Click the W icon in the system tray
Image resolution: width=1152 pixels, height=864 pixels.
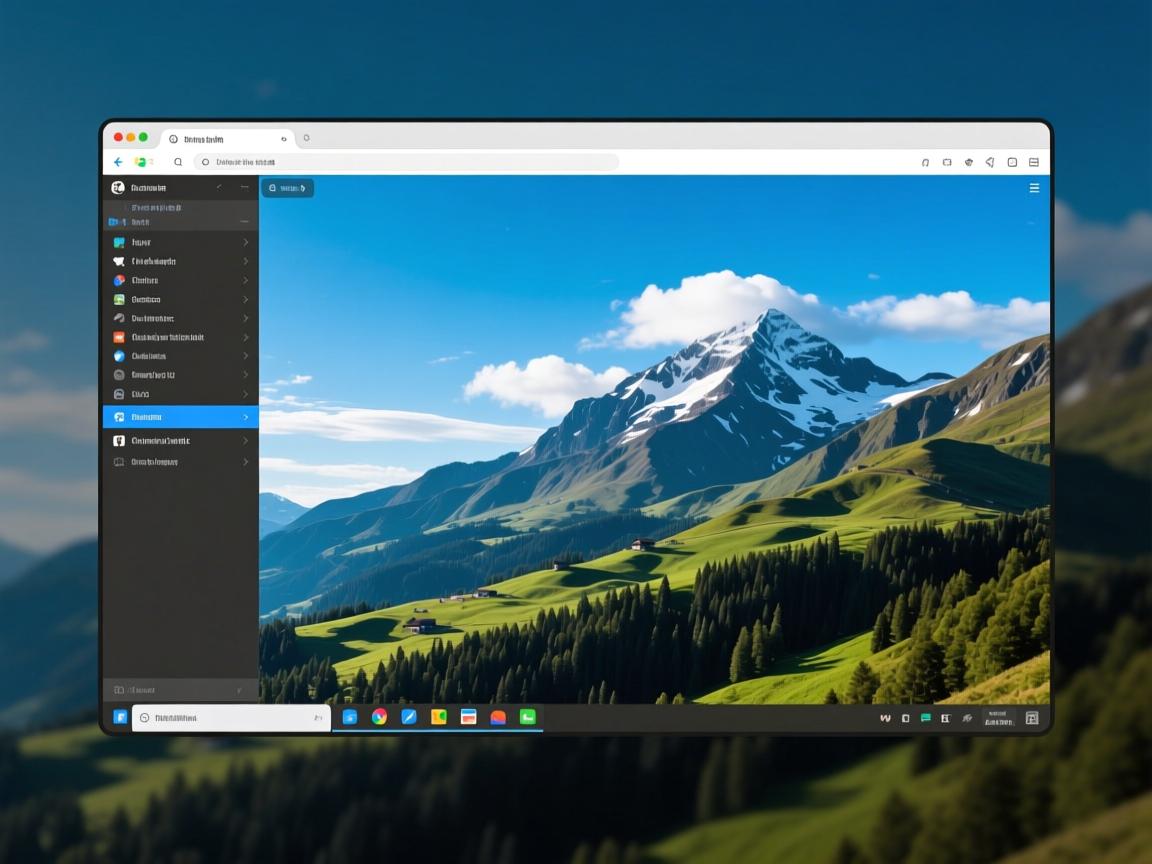click(x=885, y=718)
